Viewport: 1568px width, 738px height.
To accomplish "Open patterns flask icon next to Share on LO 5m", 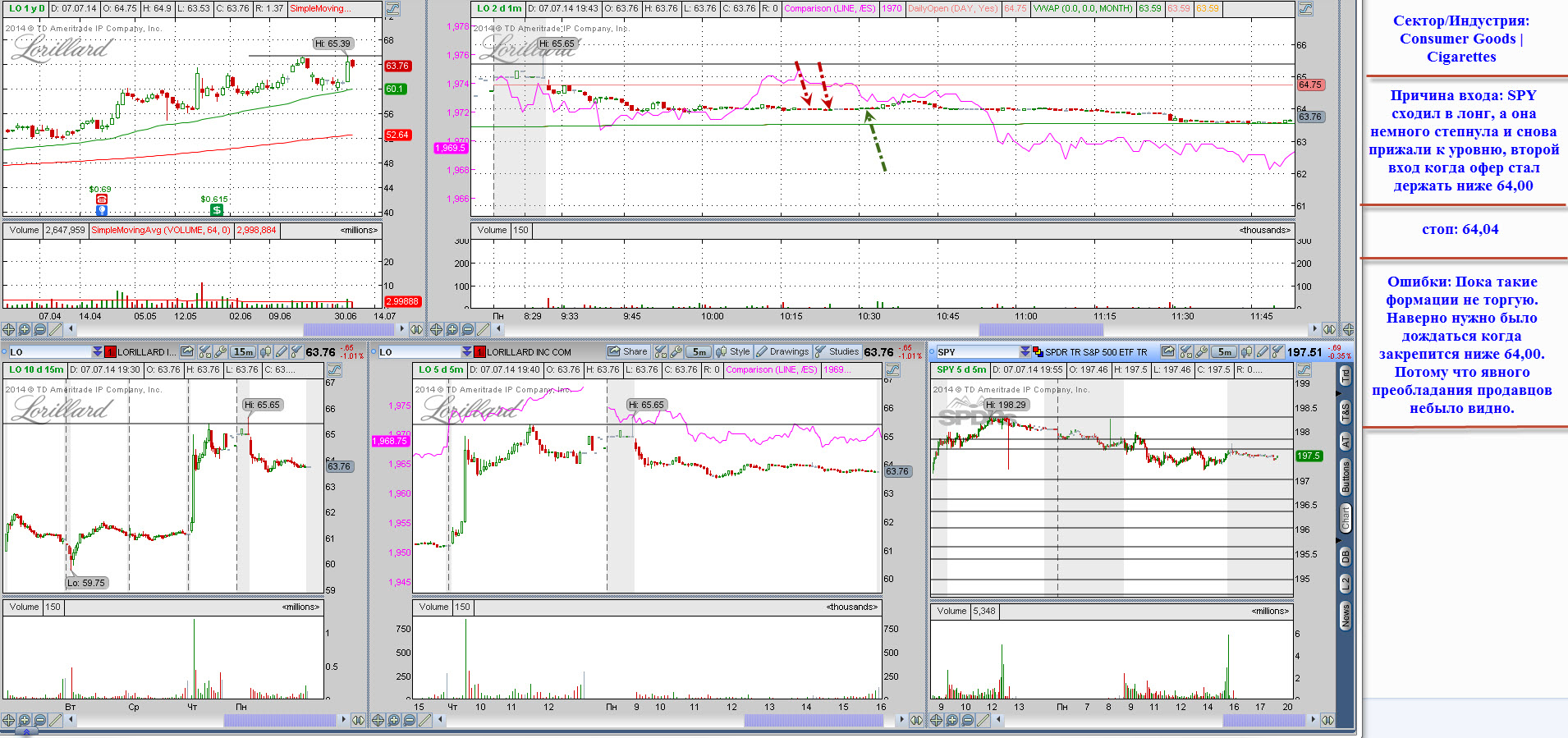I will [661, 352].
